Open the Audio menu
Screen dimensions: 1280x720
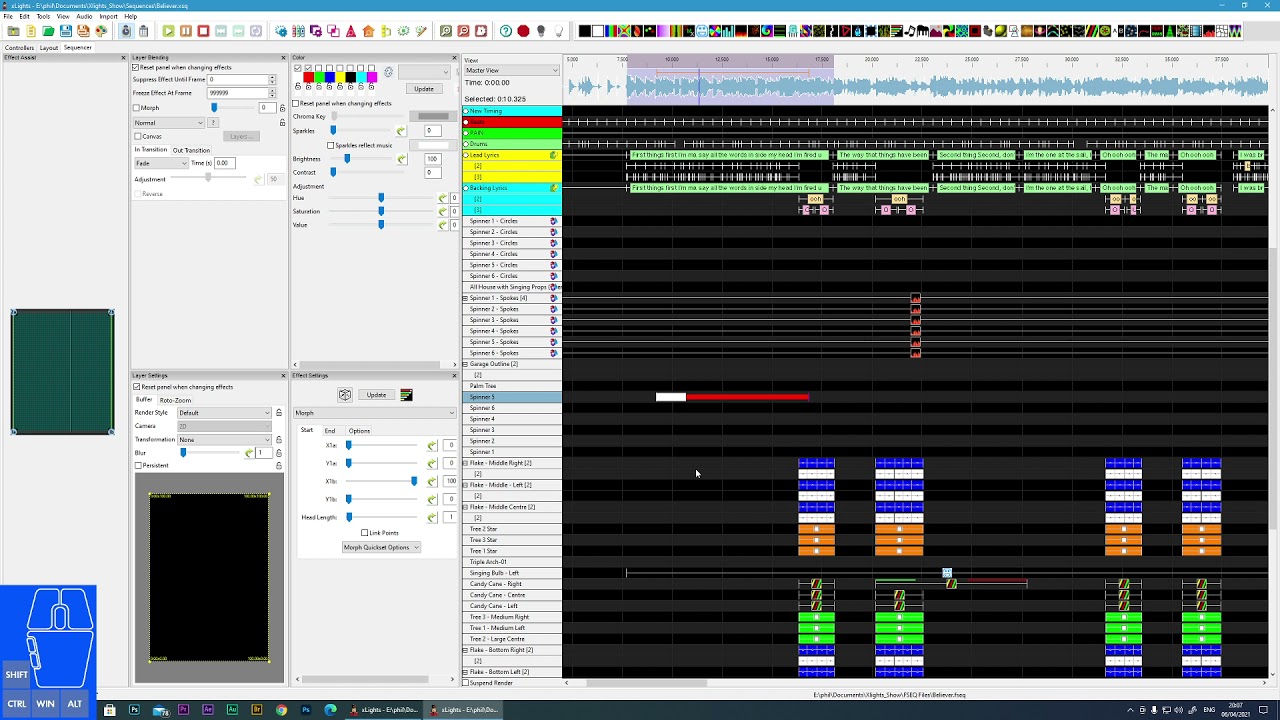click(84, 17)
